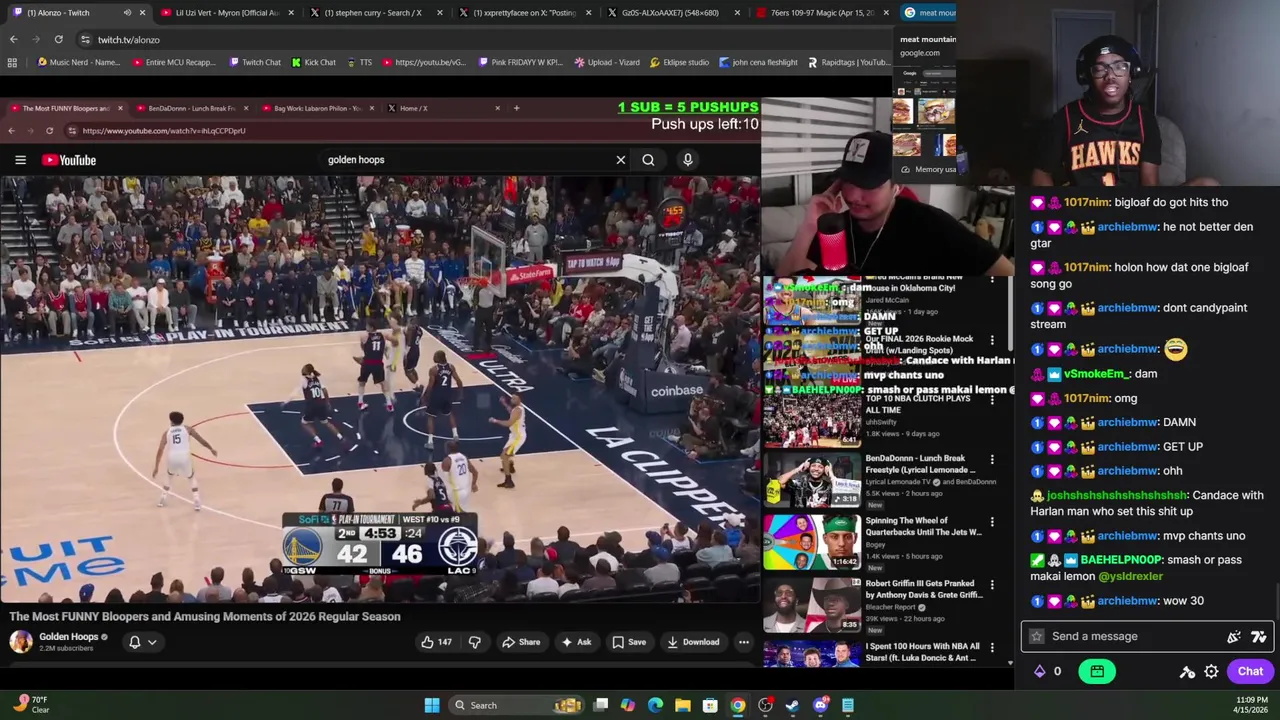Screen dimensions: 1280x720
Task: Open options menu for BenDaDonnn Lunch Break video
Action: coord(992,460)
